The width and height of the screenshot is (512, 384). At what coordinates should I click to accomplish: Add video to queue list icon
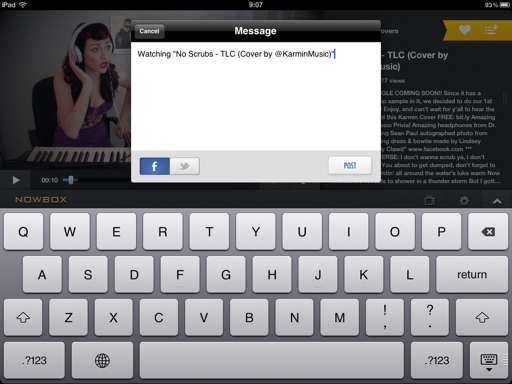[x=491, y=30]
